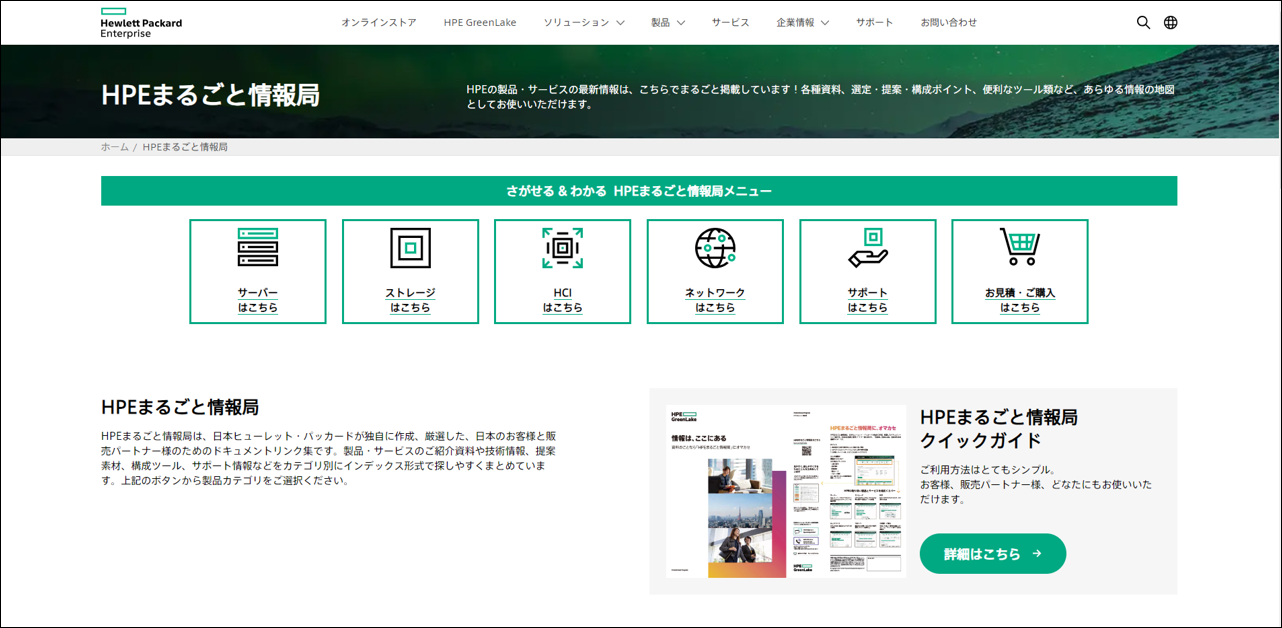Click the ソリューション menu label

[576, 22]
